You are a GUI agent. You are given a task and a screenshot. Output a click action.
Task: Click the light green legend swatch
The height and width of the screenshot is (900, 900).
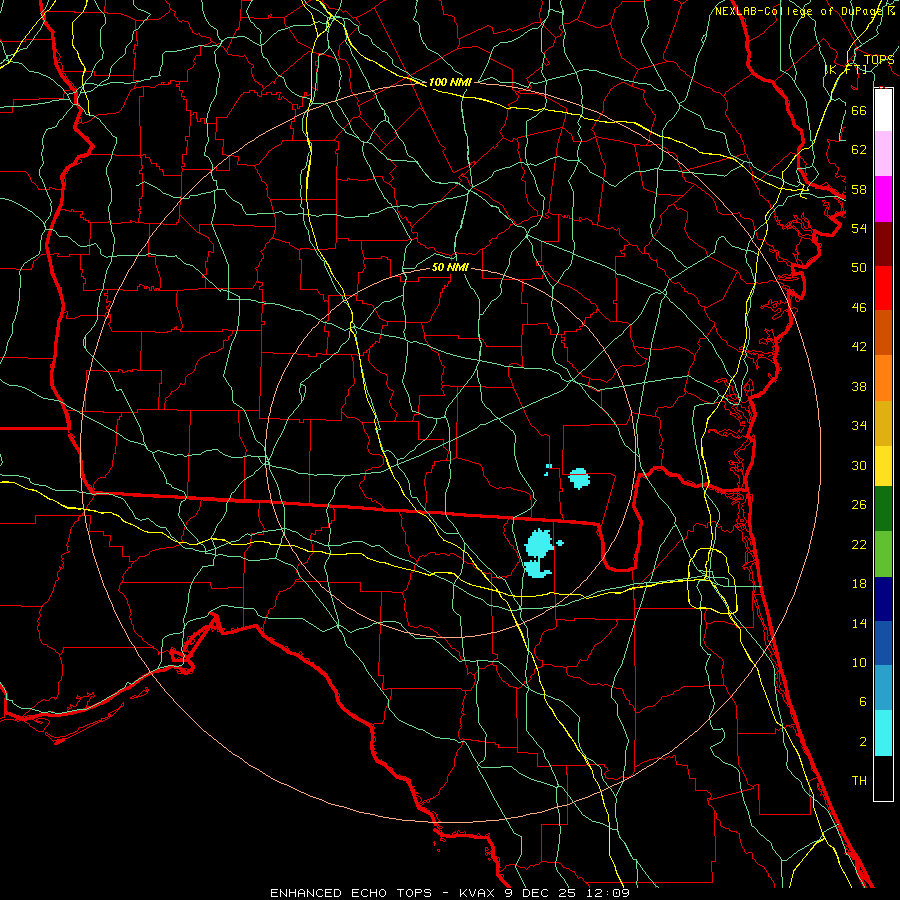coord(883,554)
